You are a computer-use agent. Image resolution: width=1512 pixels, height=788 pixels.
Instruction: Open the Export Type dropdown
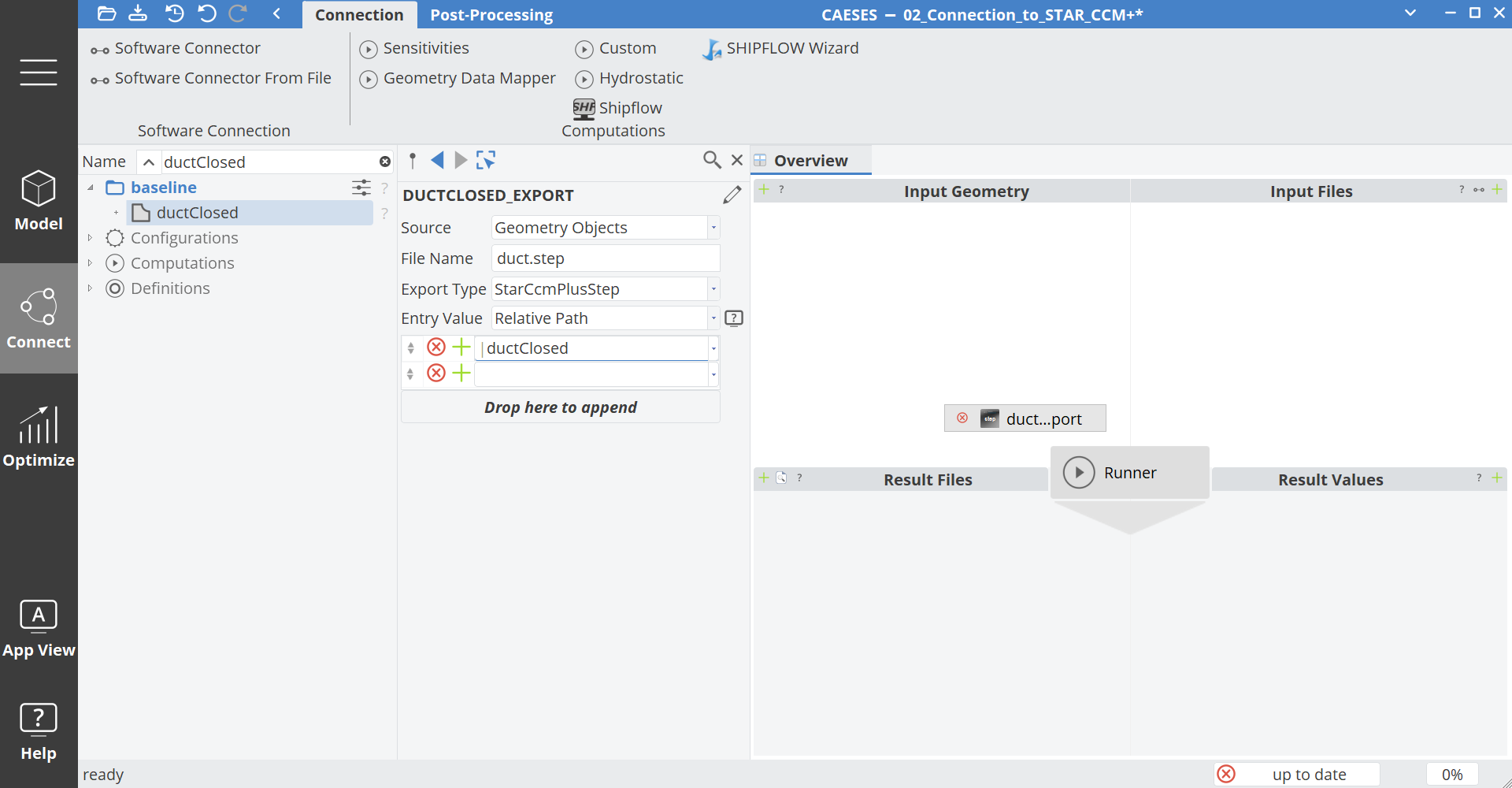(713, 289)
